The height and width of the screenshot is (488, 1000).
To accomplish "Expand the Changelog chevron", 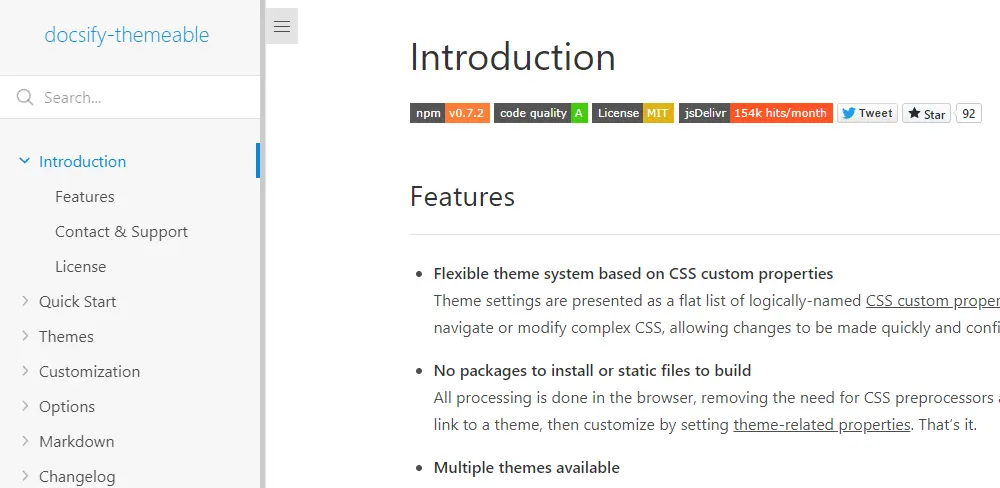I will click(x=25, y=476).
